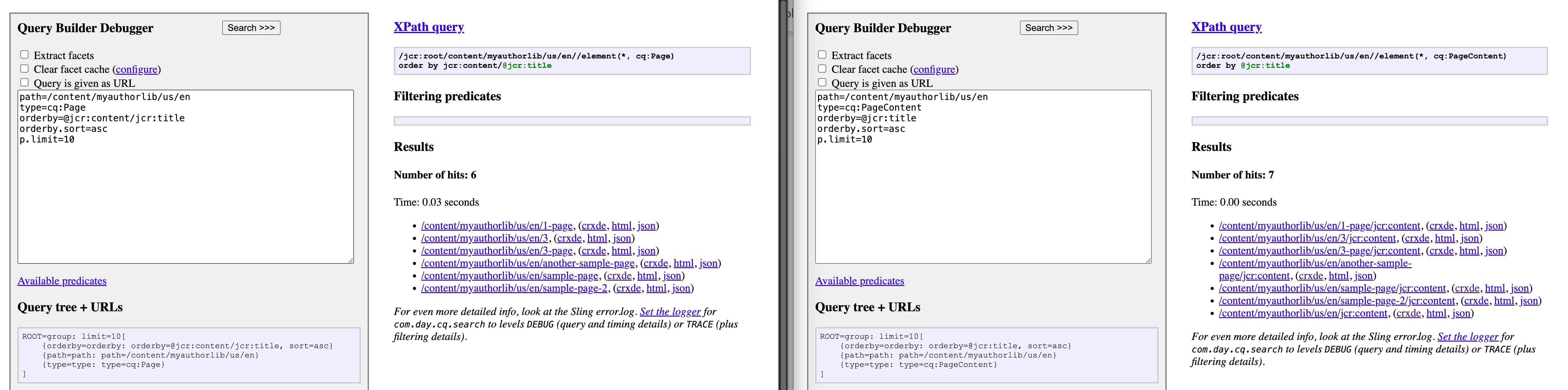1568x390 pixels.
Task: Check Clear facet cache in left debugger
Action: tap(24, 69)
